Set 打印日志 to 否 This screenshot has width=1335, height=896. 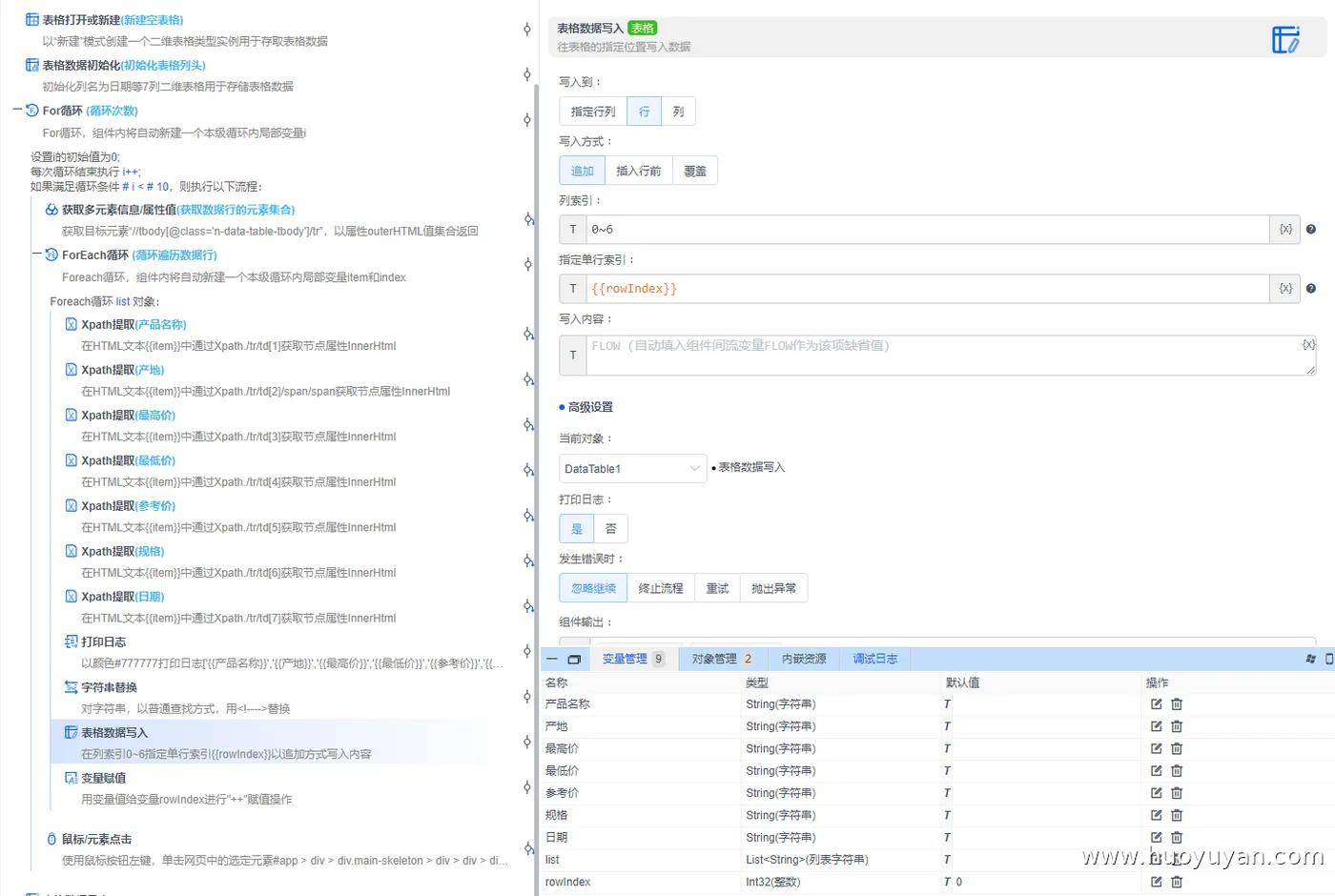pos(611,529)
